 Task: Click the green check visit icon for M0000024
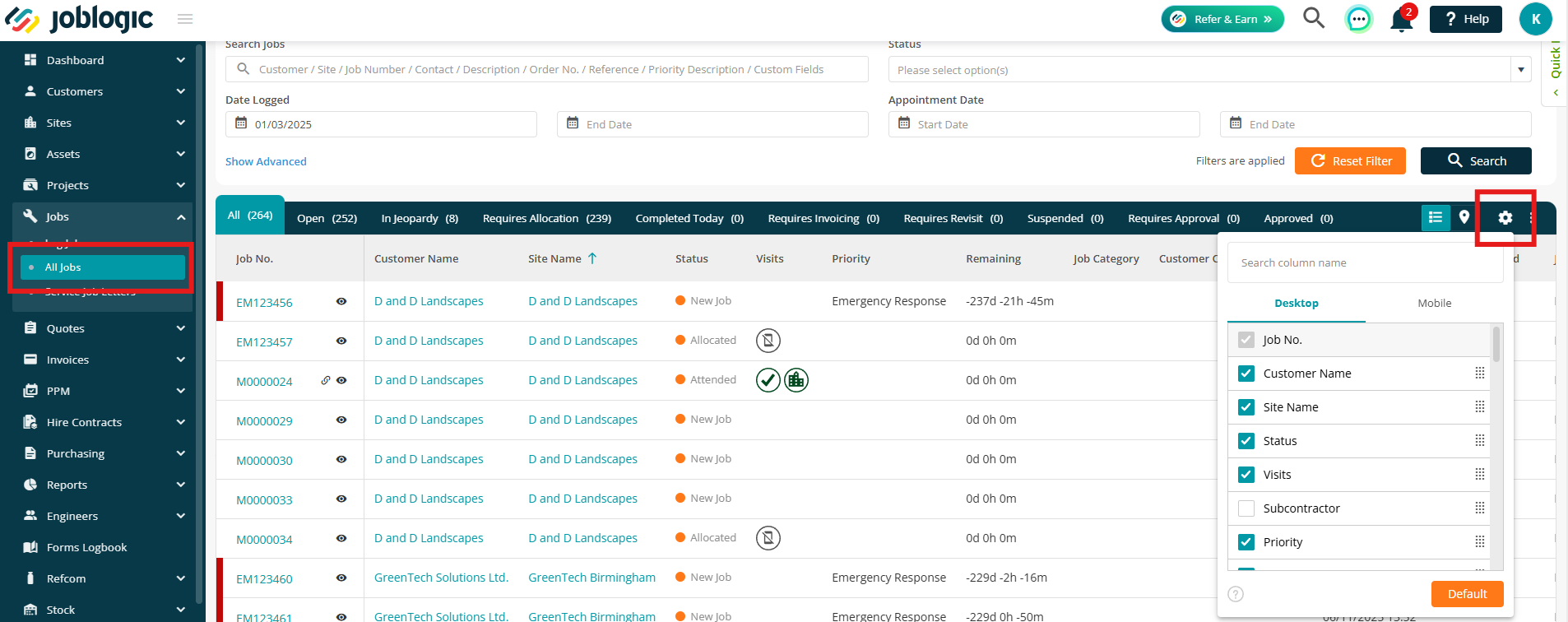pyautogui.click(x=768, y=380)
